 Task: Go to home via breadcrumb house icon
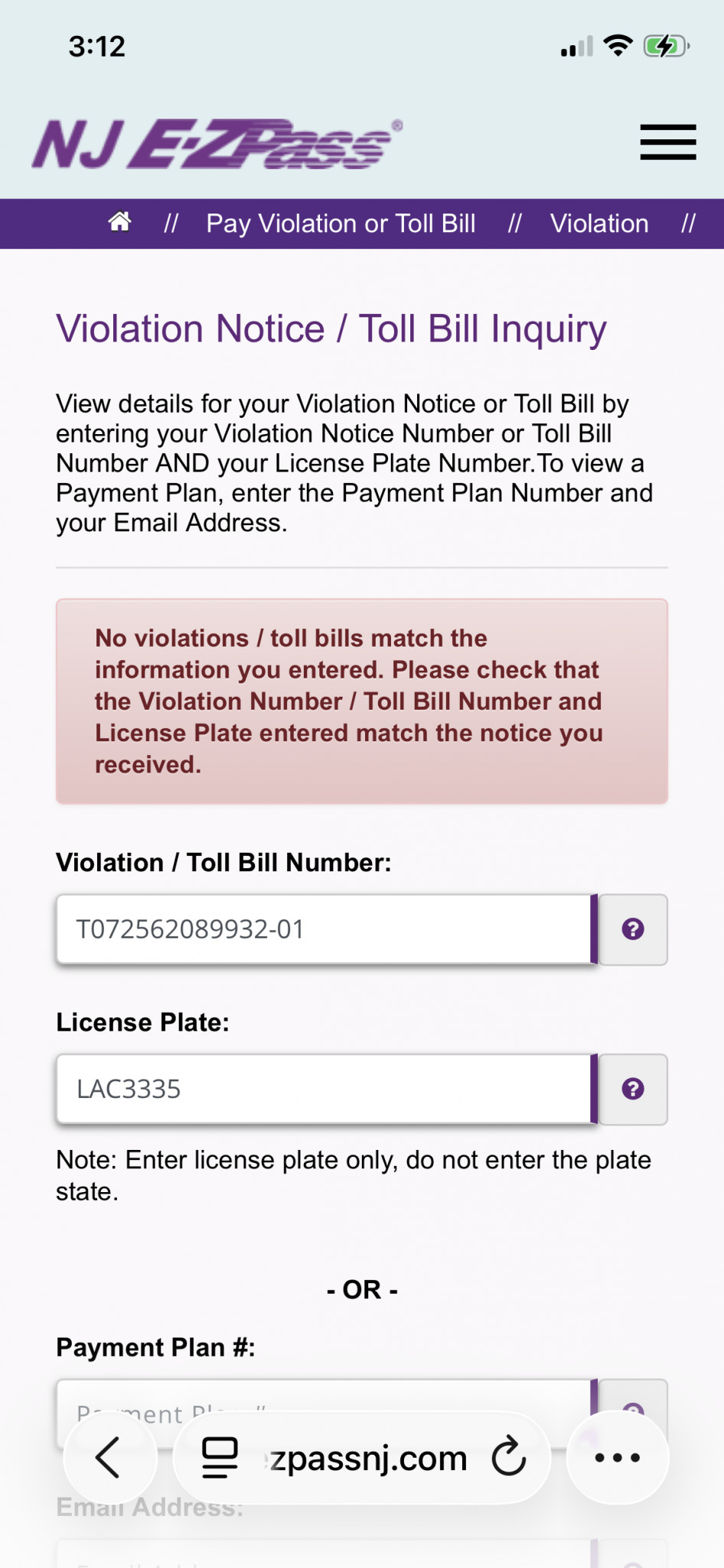[x=119, y=223]
